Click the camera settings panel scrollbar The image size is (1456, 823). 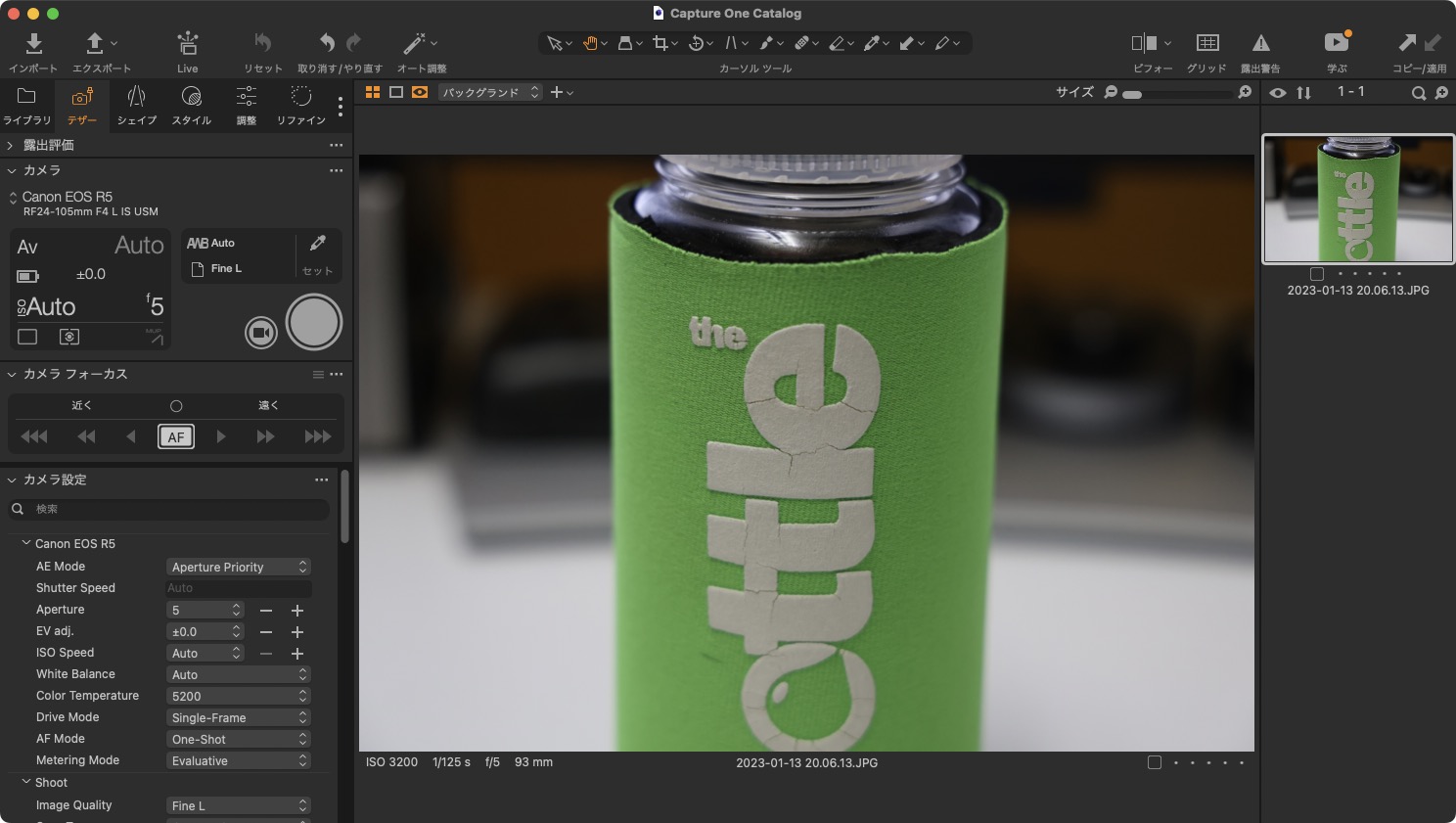click(x=345, y=507)
